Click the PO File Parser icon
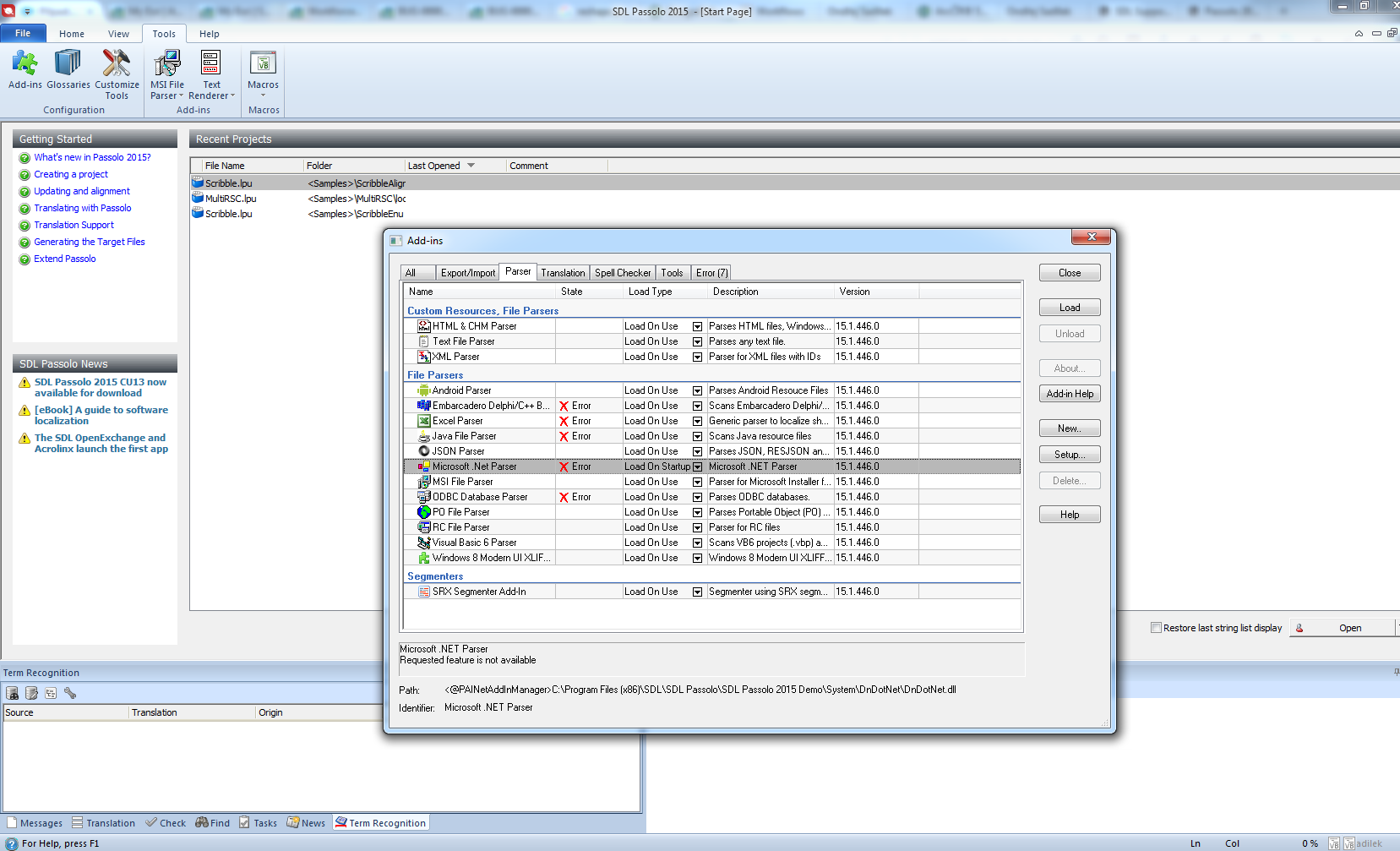The width and height of the screenshot is (1400, 851). coord(424,512)
